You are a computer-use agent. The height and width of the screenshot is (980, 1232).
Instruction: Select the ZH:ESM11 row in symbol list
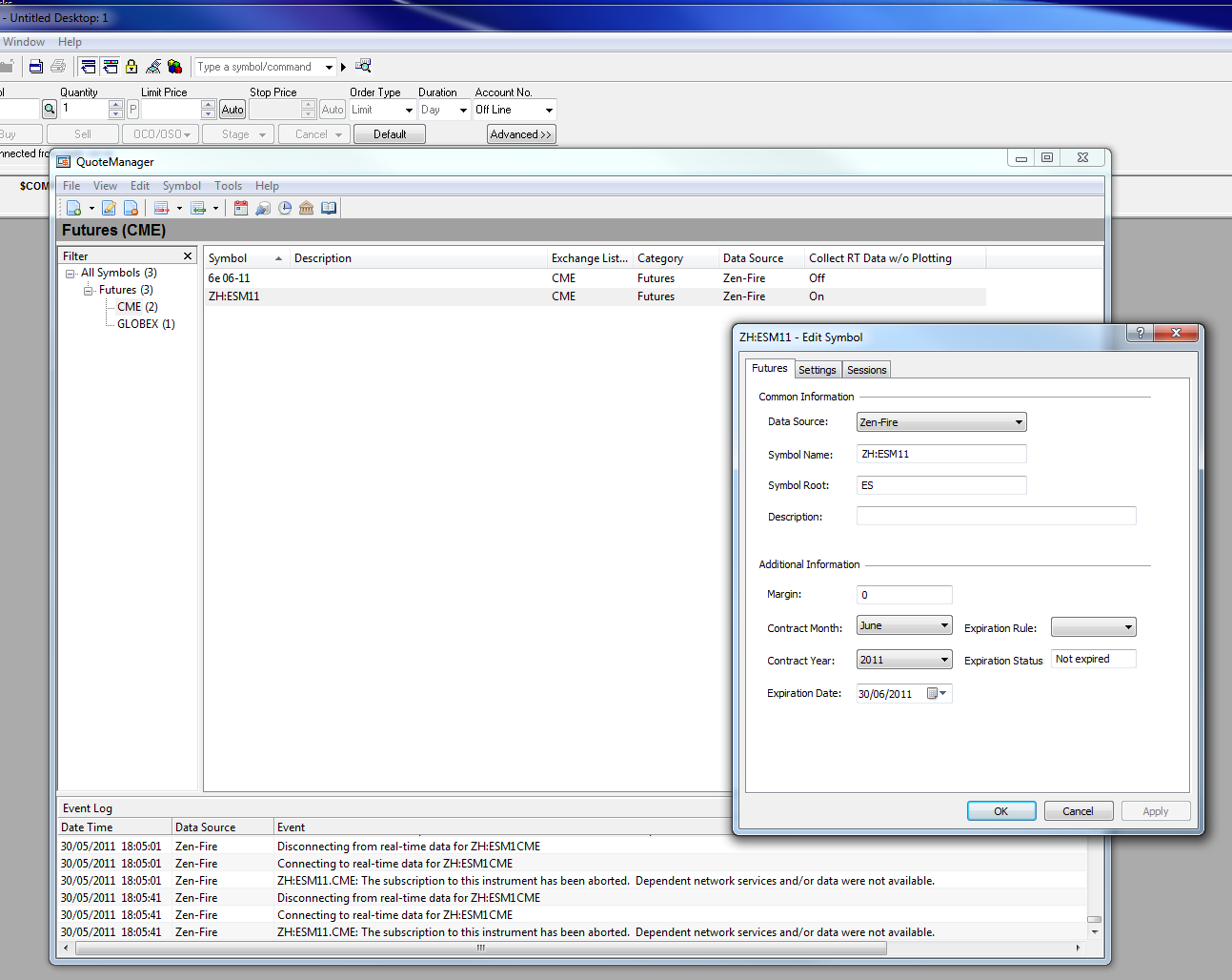click(x=596, y=296)
